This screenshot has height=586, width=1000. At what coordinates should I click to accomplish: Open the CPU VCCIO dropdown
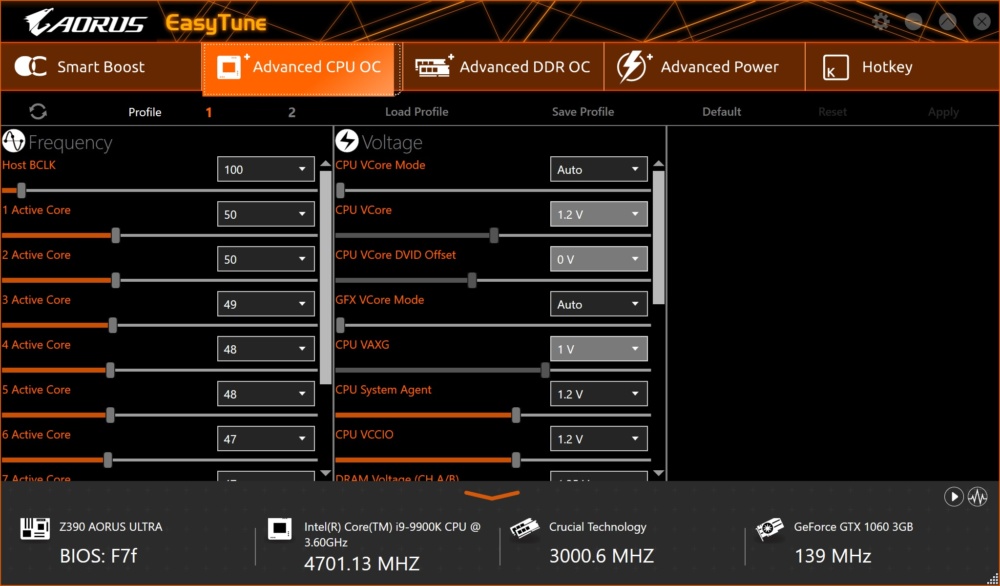pos(599,439)
